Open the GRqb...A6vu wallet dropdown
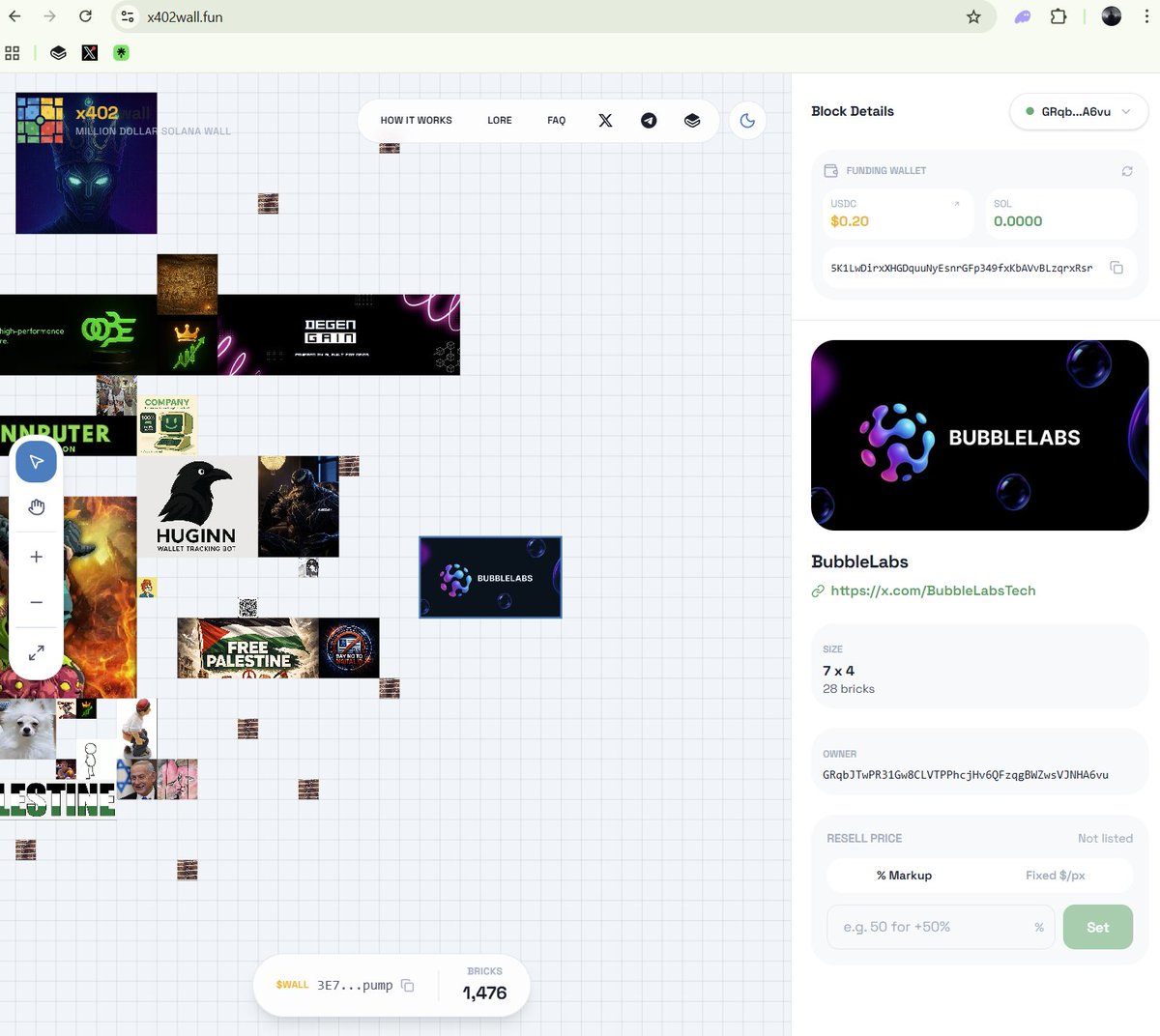Viewport: 1160px width, 1036px height. tap(1078, 111)
